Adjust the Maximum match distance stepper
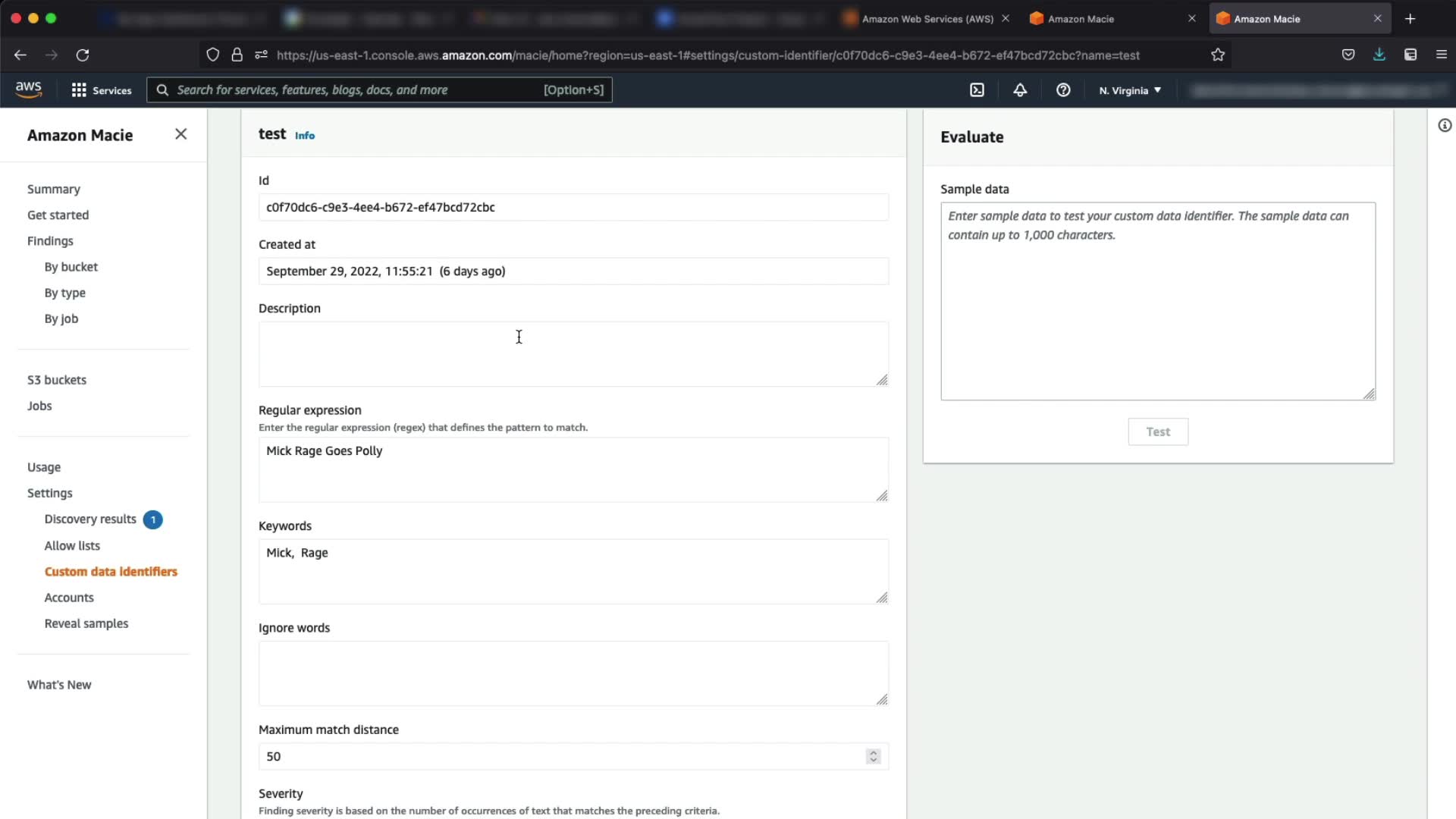Screen dimensions: 1456x819 pyautogui.click(x=874, y=756)
